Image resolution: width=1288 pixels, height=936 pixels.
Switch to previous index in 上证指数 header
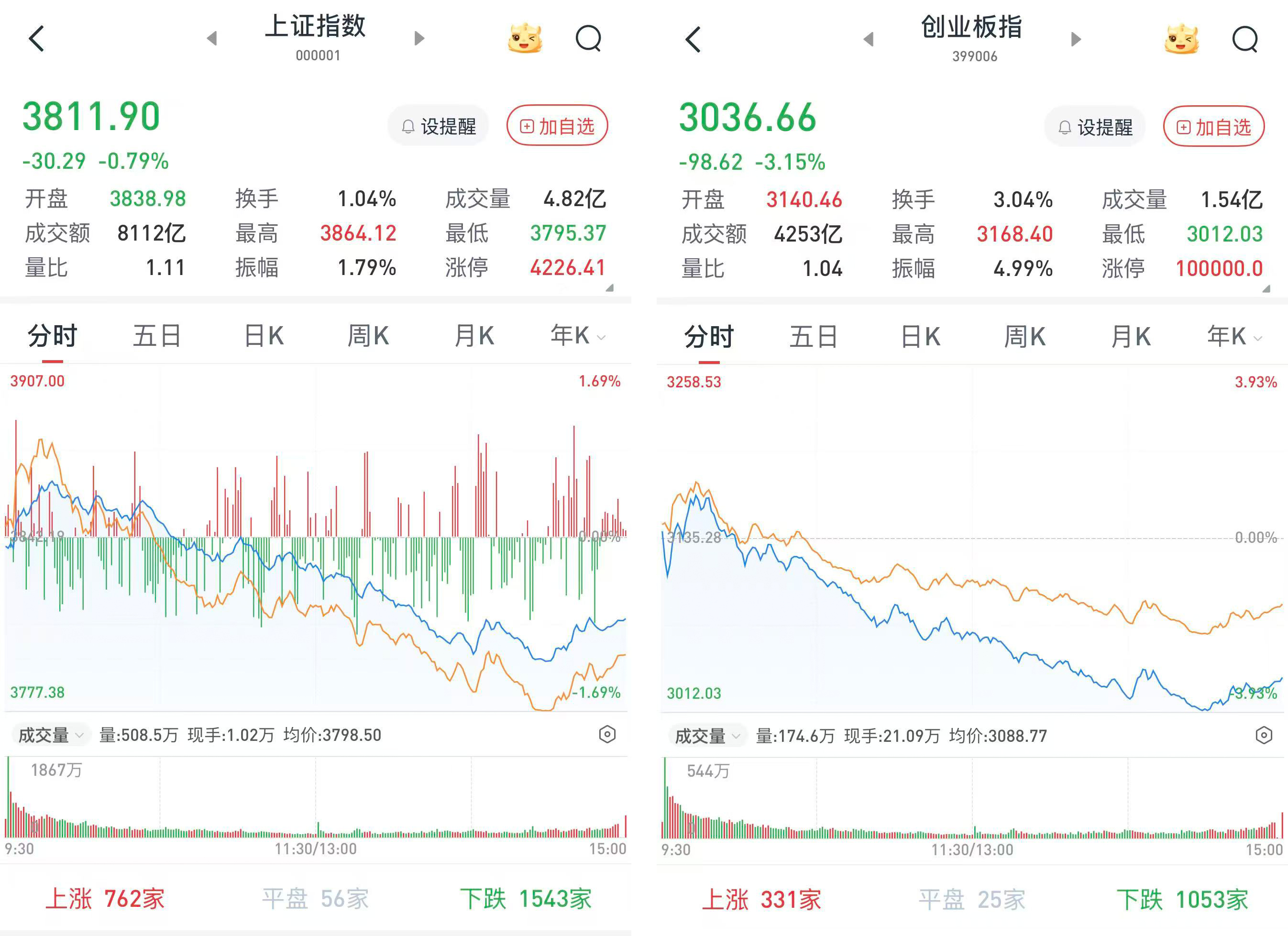[212, 38]
